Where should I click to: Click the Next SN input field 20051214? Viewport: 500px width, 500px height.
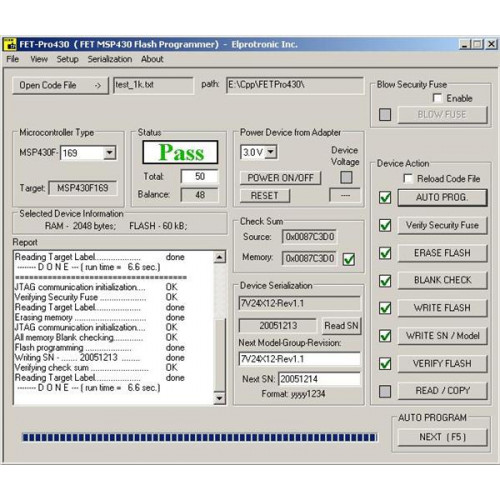click(319, 379)
